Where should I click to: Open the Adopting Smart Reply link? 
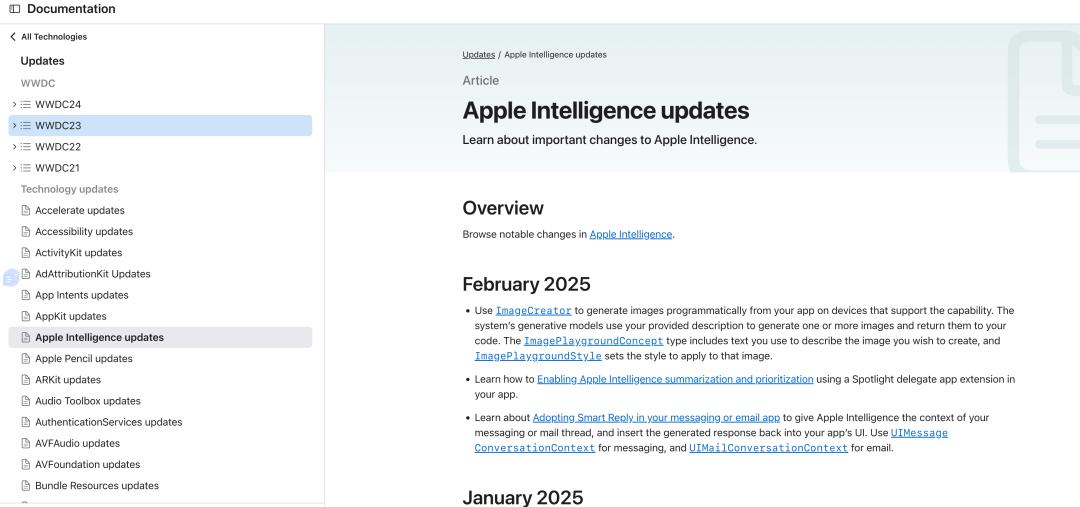click(656, 417)
